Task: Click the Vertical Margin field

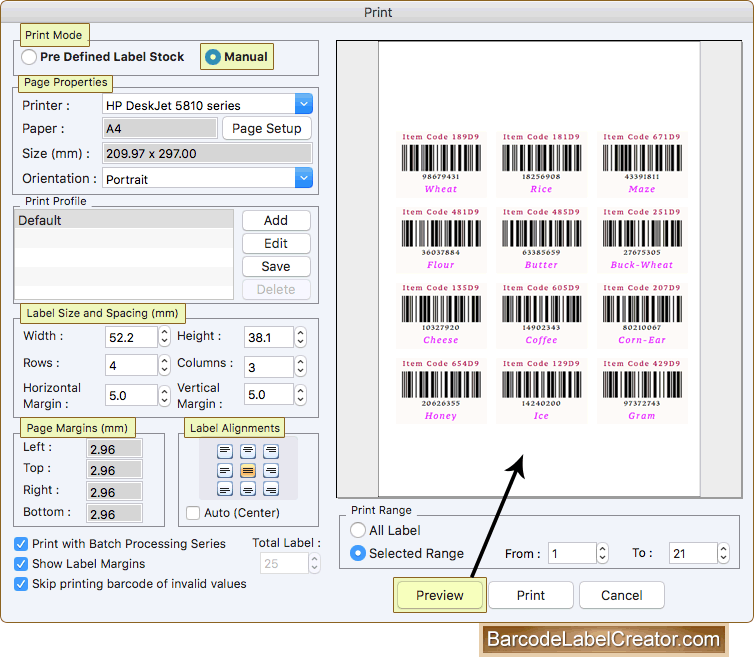Action: [269, 394]
